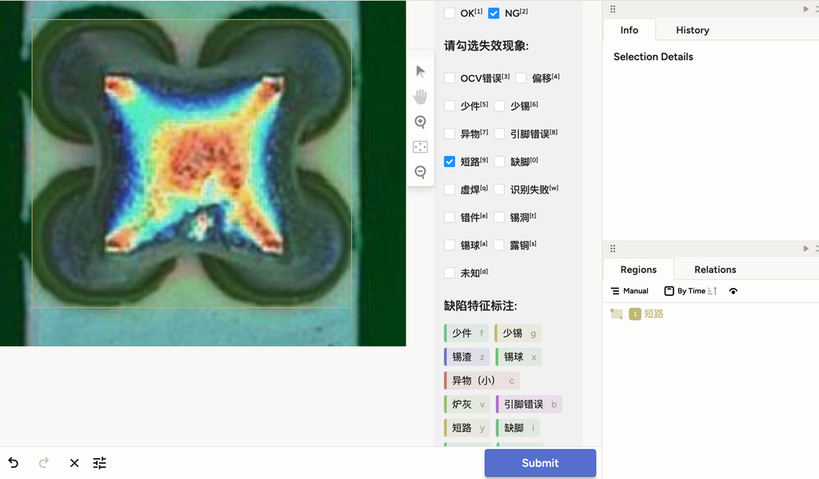Switch to the History tab
This screenshot has width=819, height=479.
pyautogui.click(x=692, y=30)
